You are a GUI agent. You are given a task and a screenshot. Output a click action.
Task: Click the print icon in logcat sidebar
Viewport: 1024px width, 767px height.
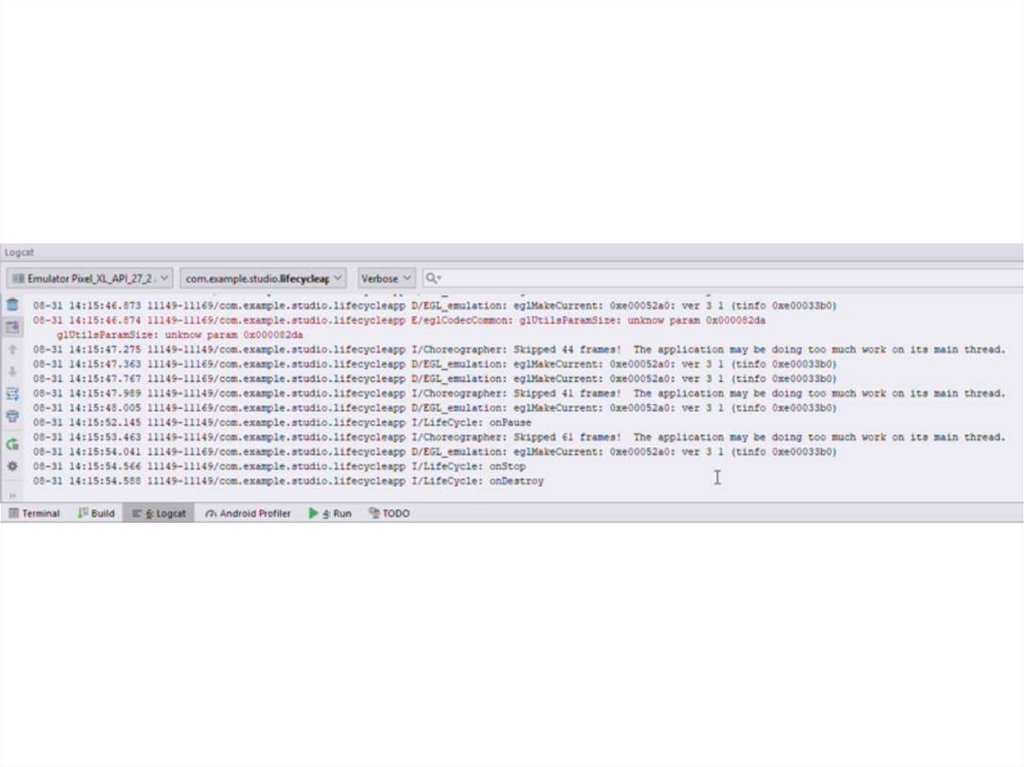pos(12,416)
